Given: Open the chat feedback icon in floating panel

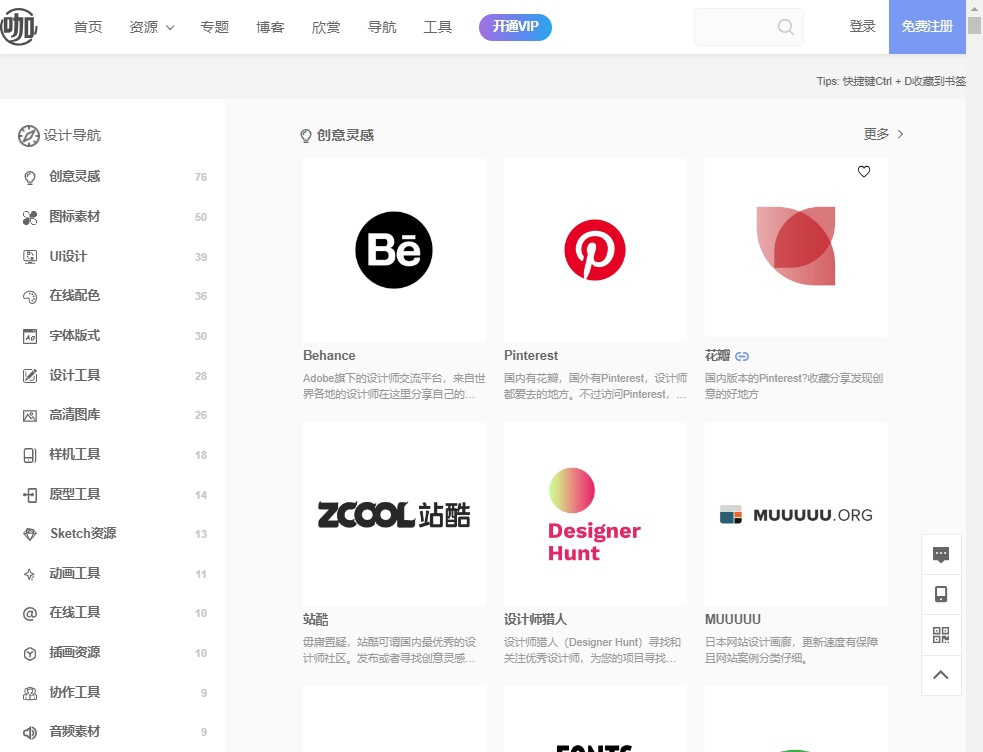Looking at the screenshot, I should (941, 555).
